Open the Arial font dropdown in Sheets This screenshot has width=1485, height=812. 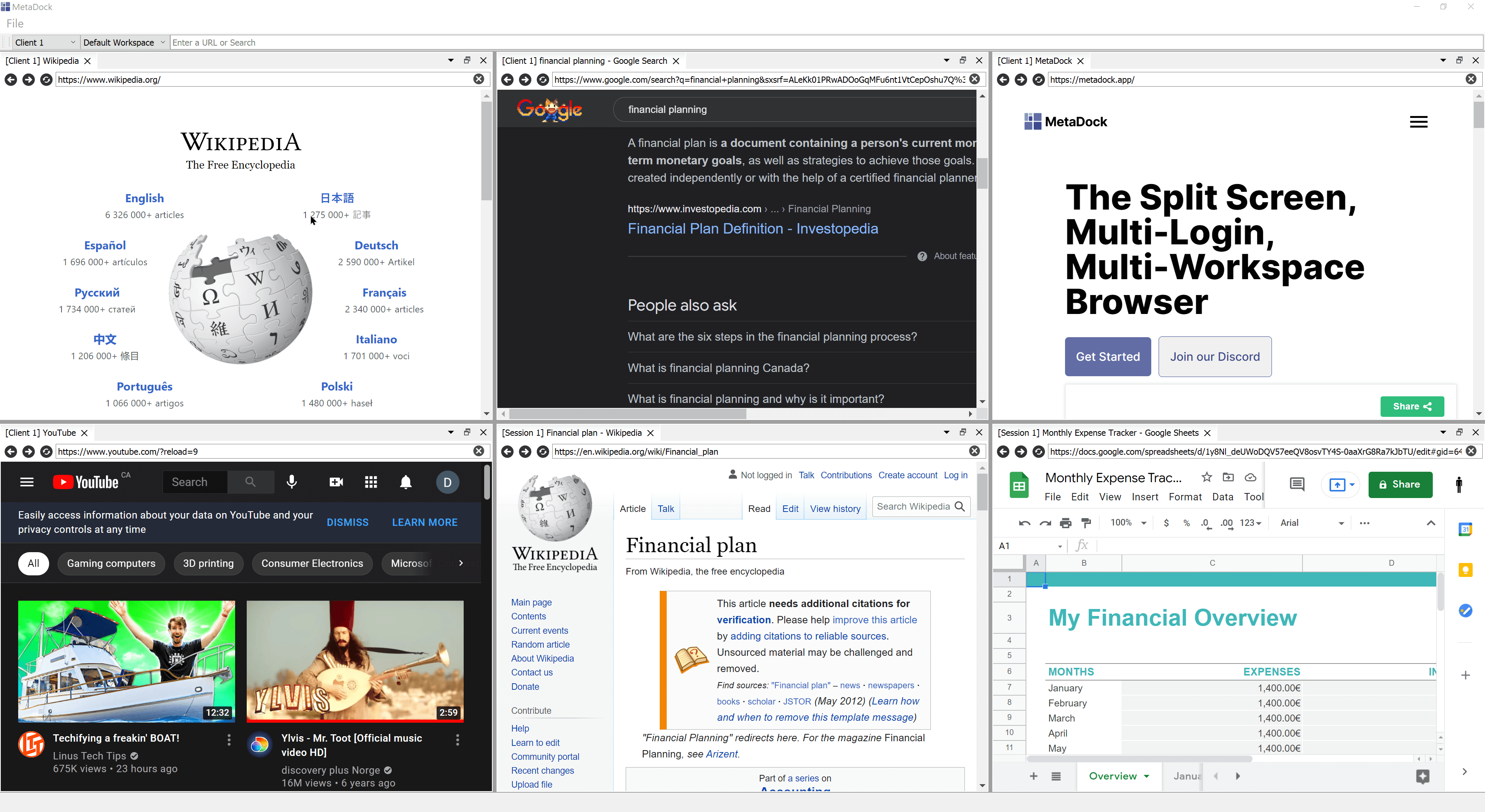coord(1311,523)
